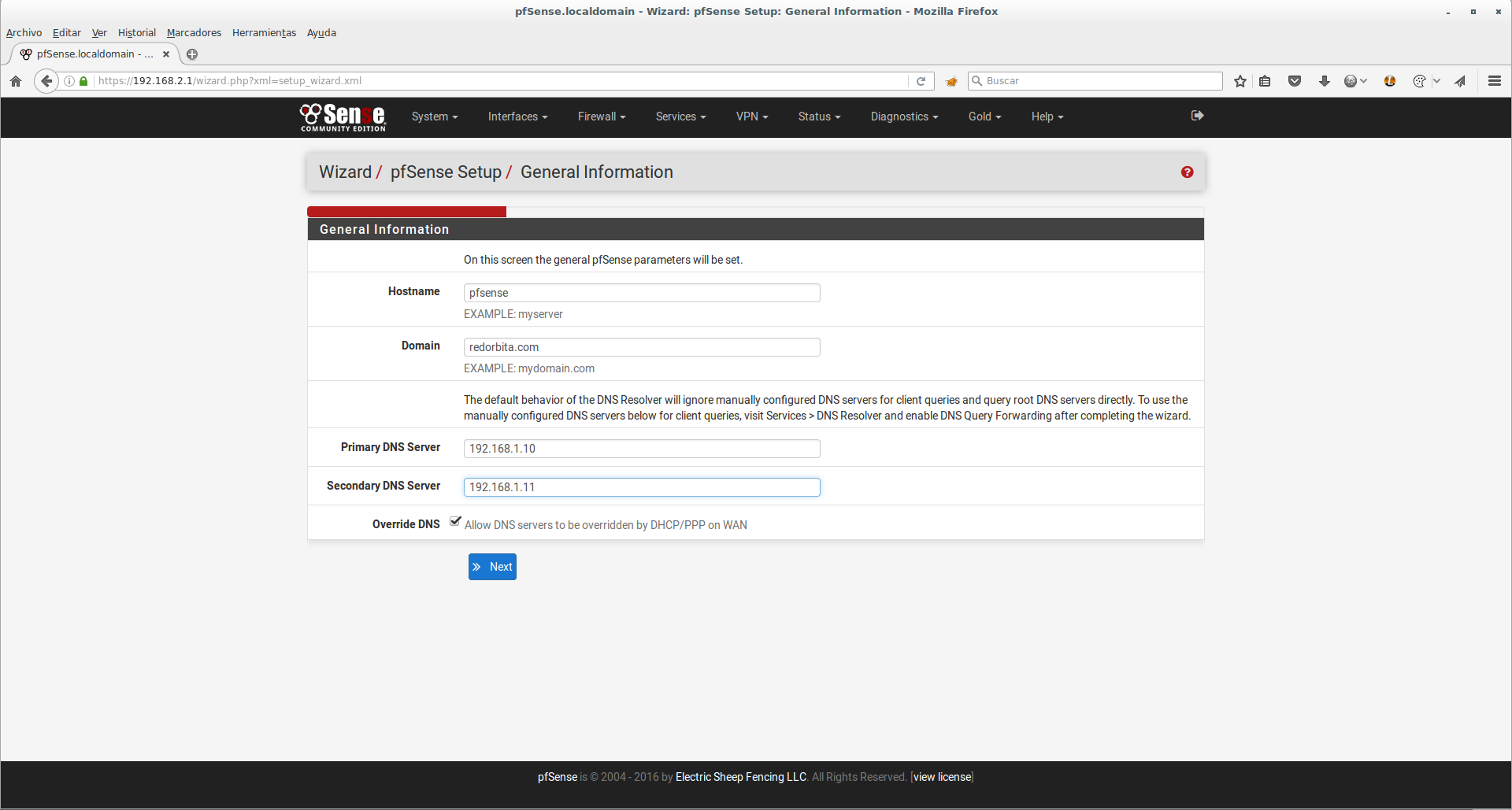Expand the Diagnostics dropdown menu
The height and width of the screenshot is (810, 1512).
tap(903, 117)
